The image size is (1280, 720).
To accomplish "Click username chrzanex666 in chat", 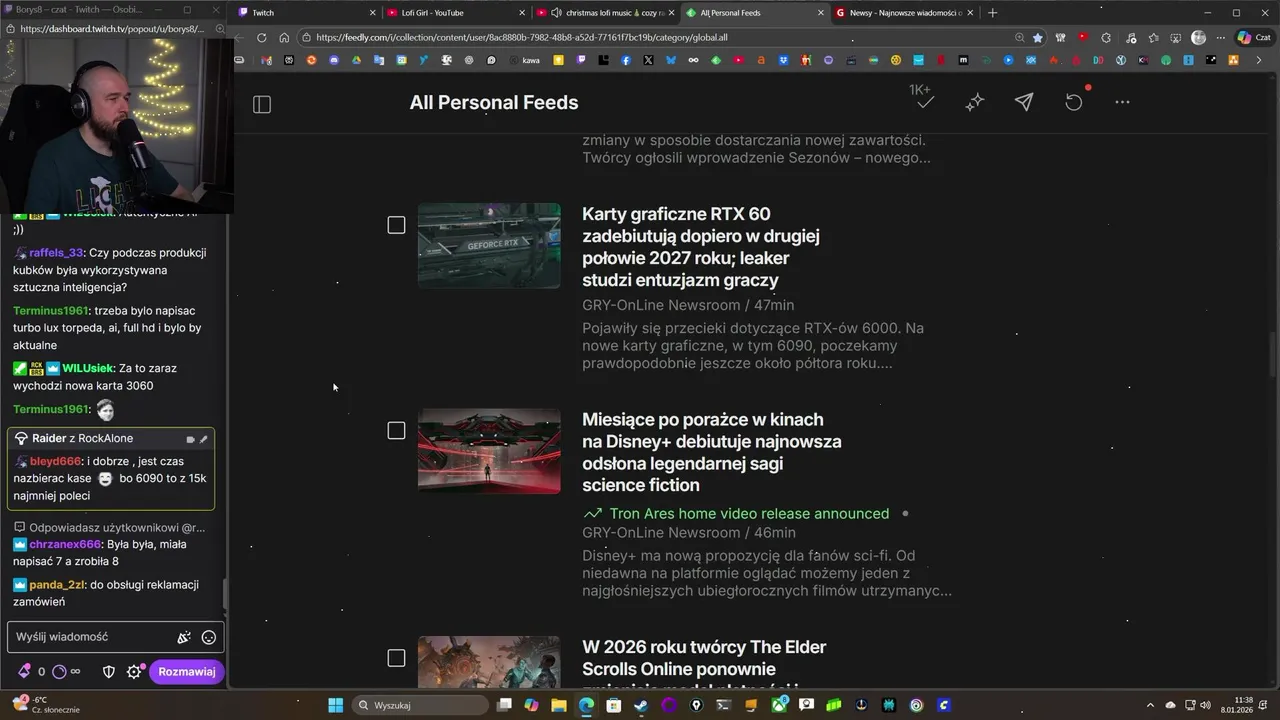I will pos(65,544).
